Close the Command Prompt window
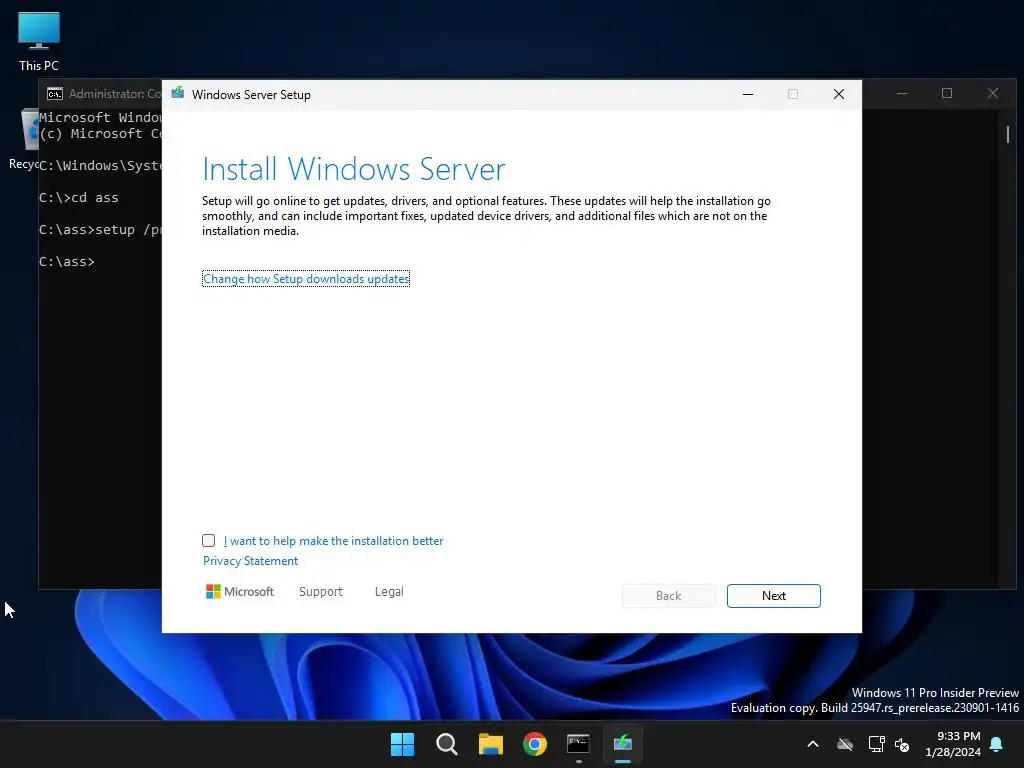The width and height of the screenshot is (1024, 768). [993, 93]
